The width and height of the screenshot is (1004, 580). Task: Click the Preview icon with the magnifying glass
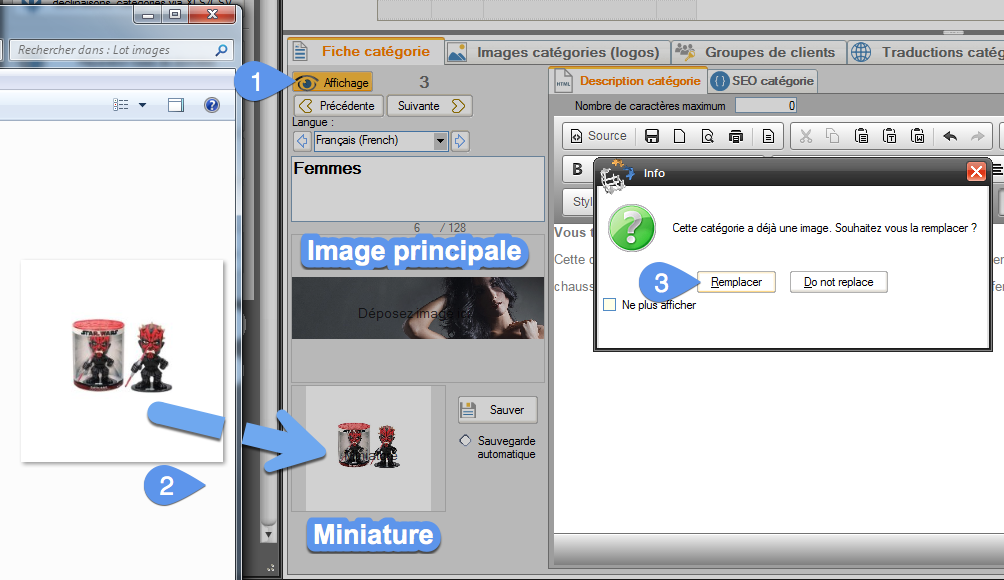[708, 136]
